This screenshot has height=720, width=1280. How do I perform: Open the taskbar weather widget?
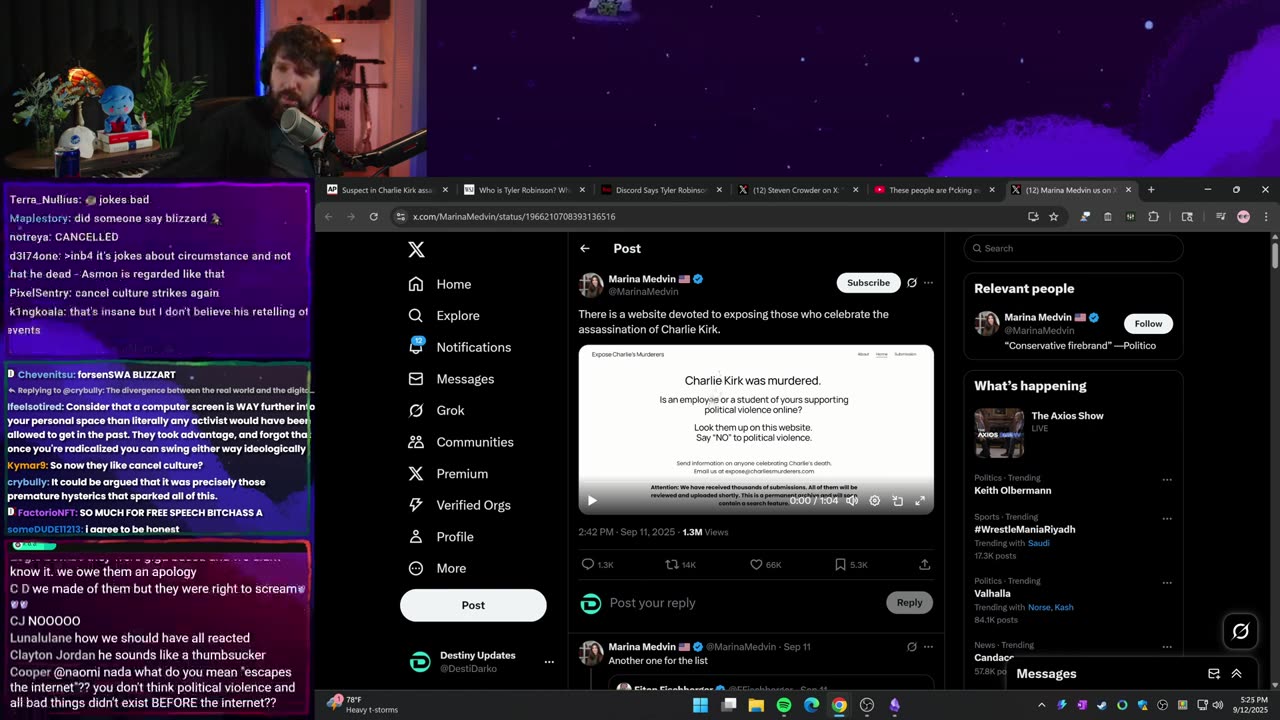364,705
